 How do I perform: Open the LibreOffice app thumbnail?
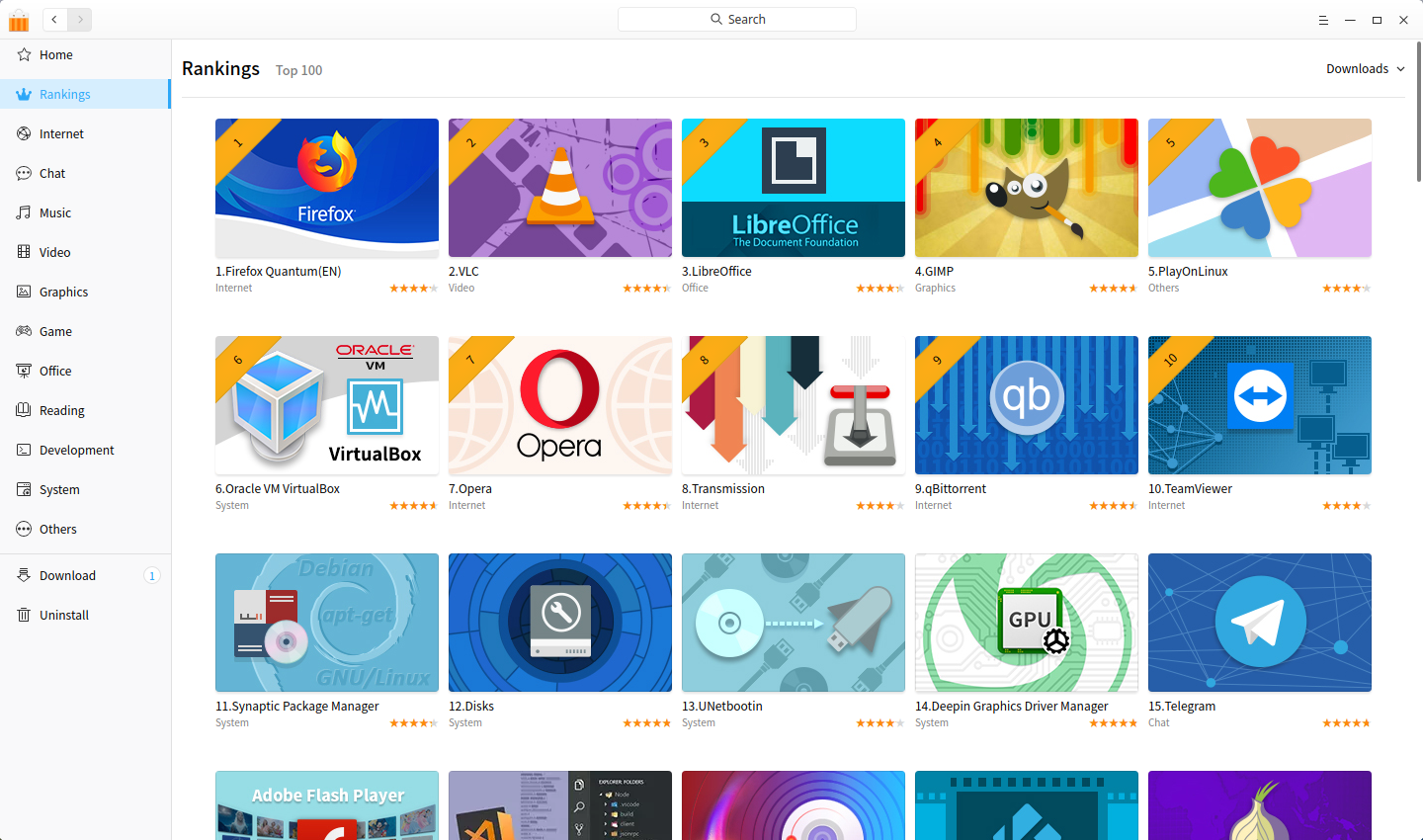[x=794, y=188]
